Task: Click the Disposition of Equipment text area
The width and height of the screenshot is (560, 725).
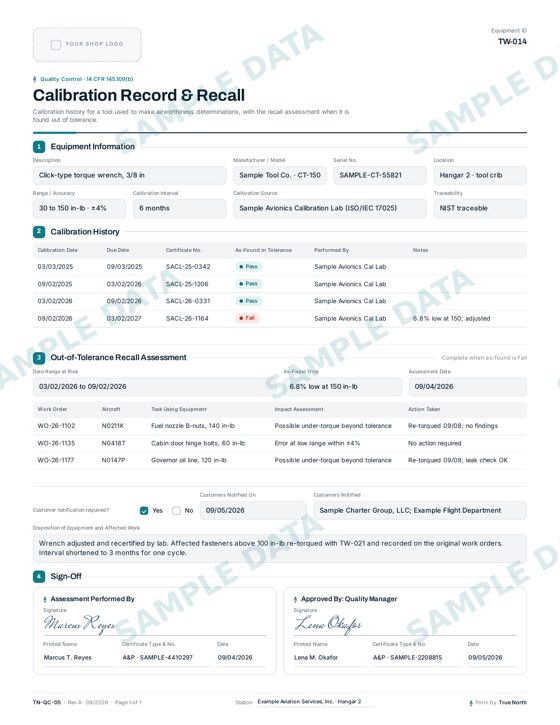Action: [x=280, y=548]
